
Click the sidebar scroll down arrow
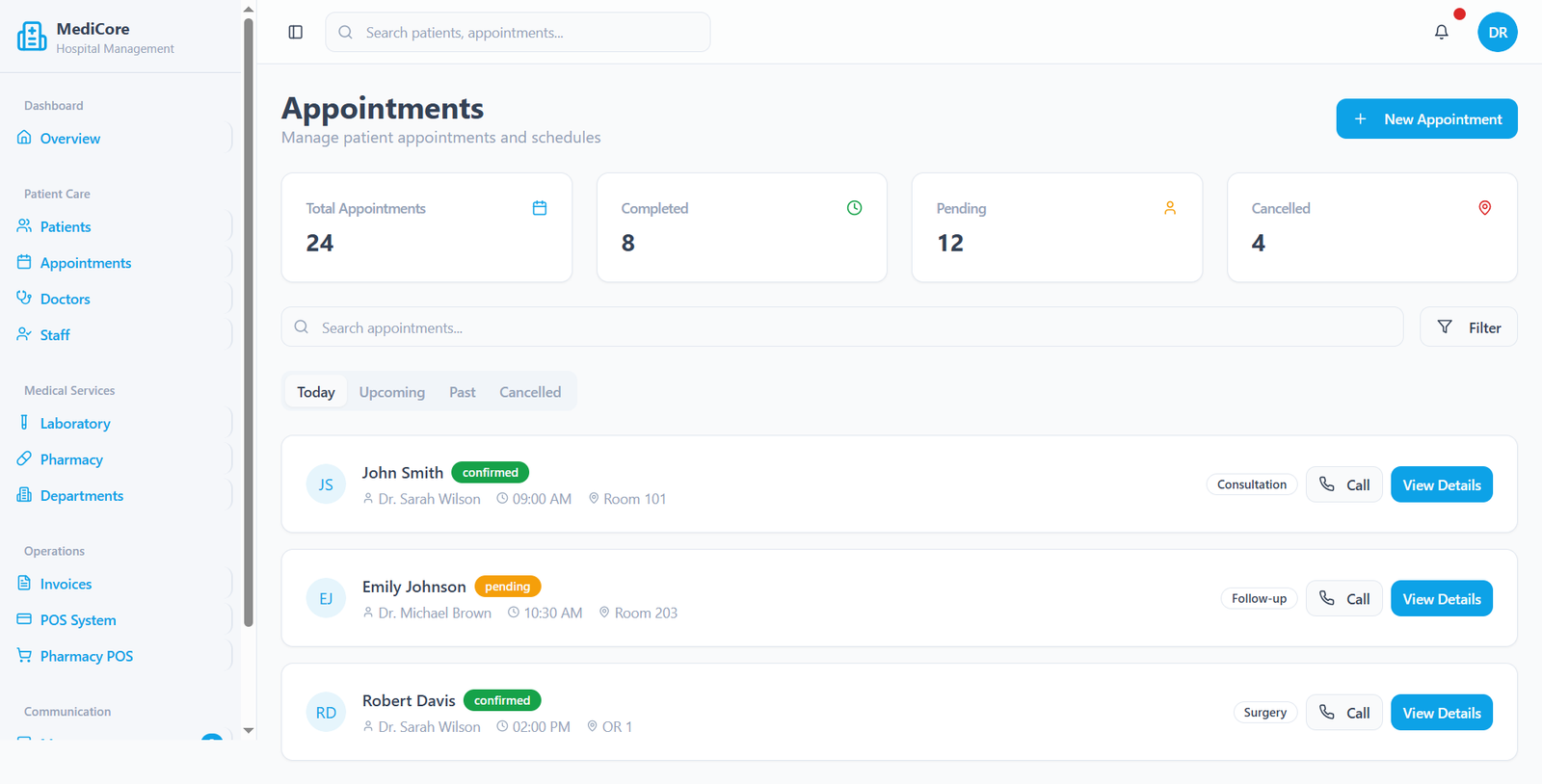point(249,730)
